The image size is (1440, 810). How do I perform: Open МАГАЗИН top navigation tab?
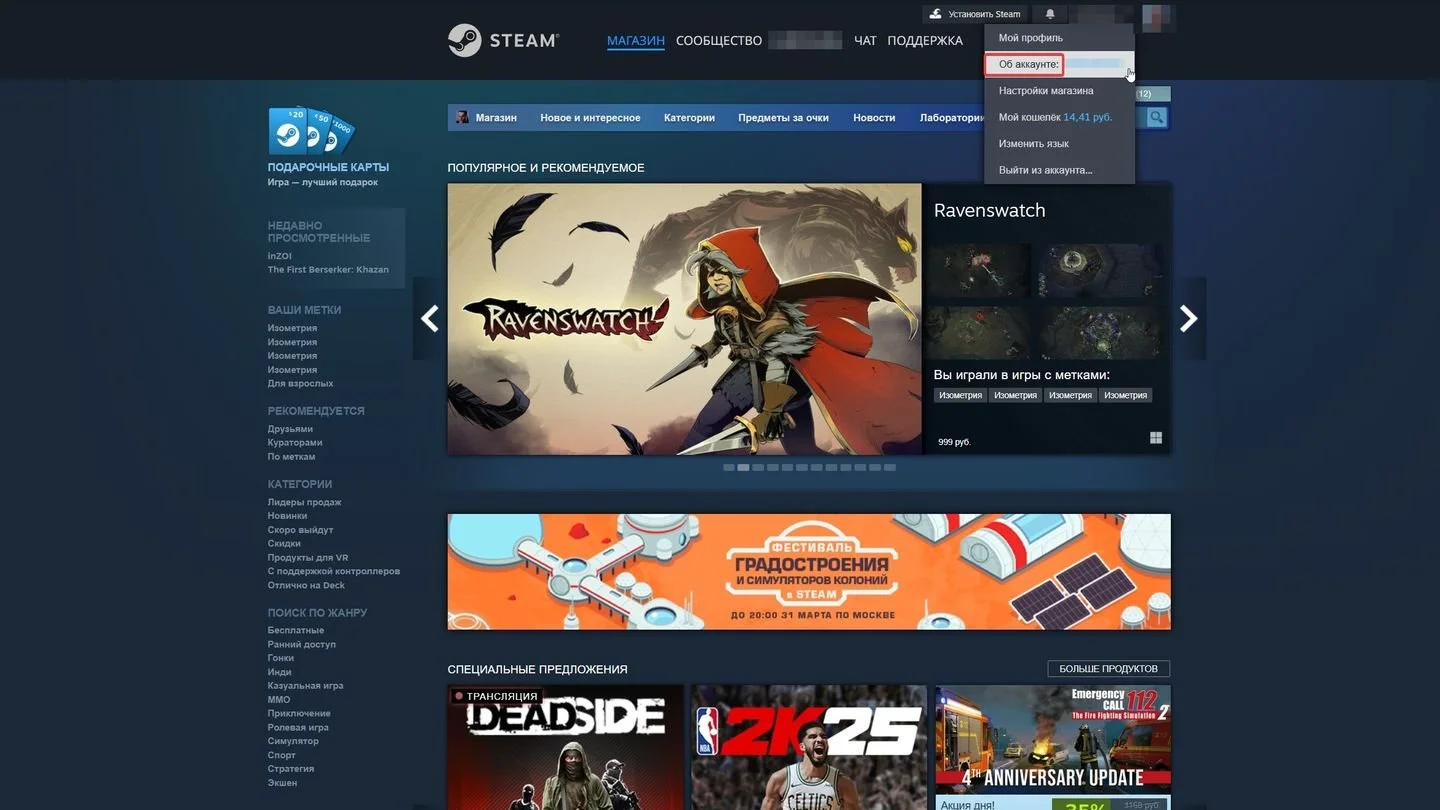pos(636,41)
